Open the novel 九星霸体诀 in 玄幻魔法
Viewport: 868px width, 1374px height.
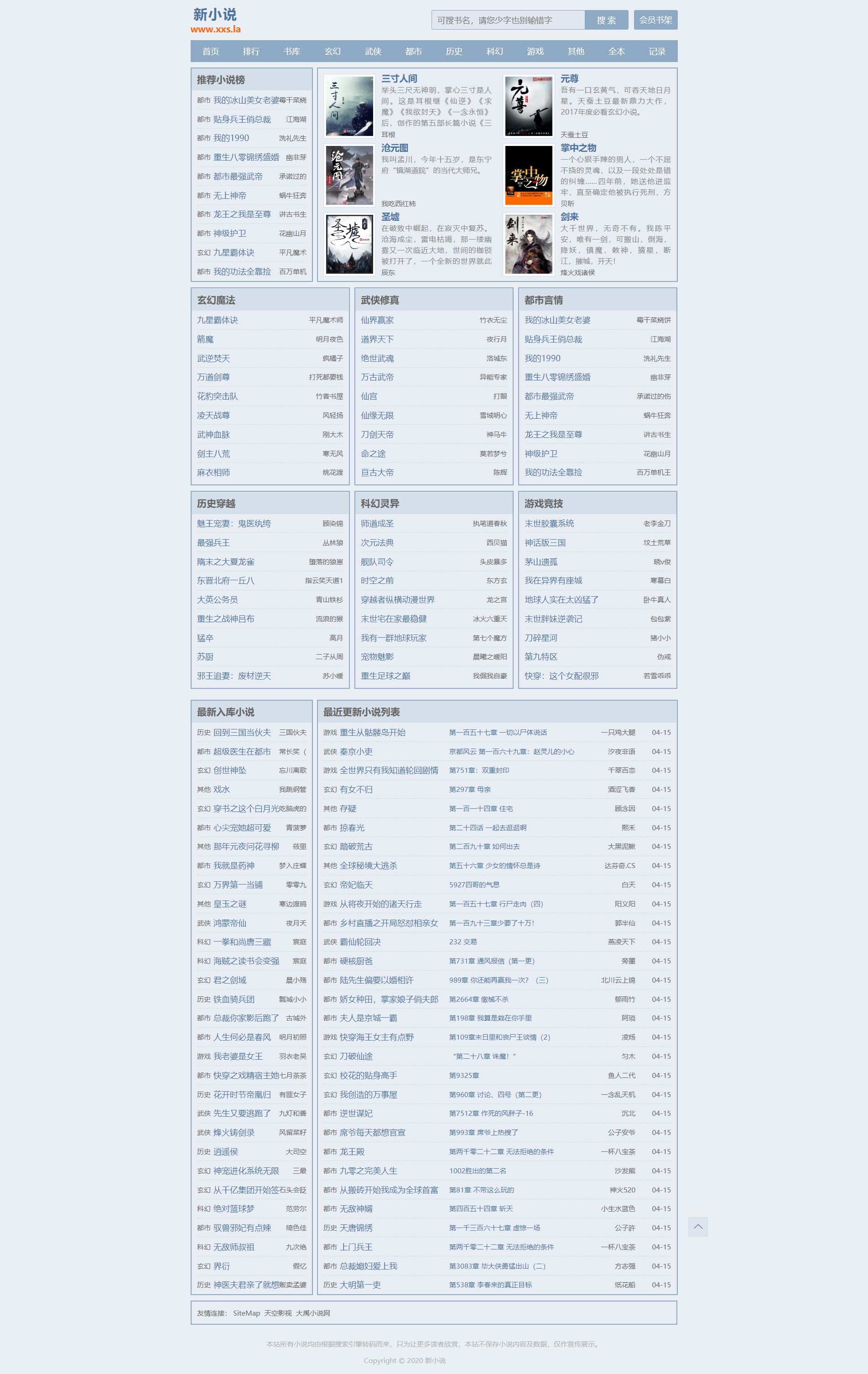(x=218, y=320)
